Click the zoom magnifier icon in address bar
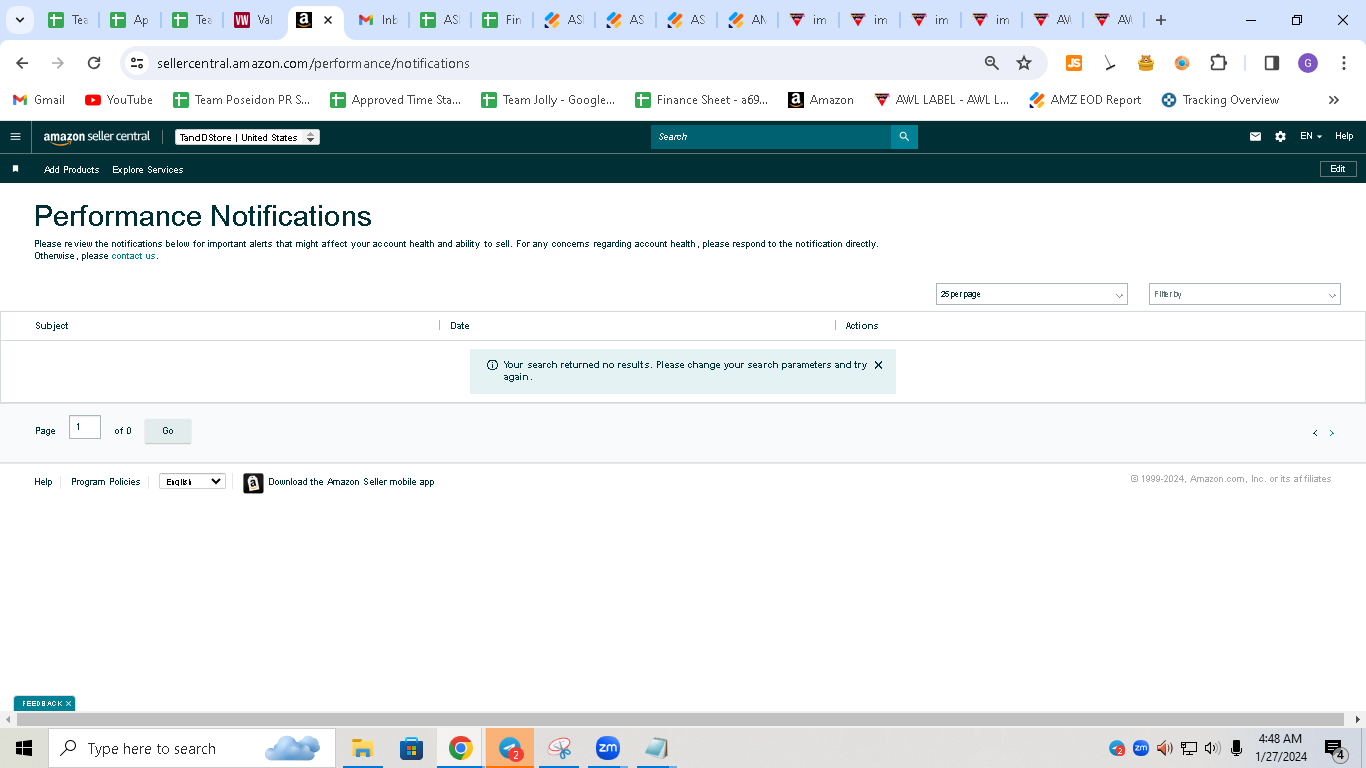1366x768 pixels. point(992,63)
